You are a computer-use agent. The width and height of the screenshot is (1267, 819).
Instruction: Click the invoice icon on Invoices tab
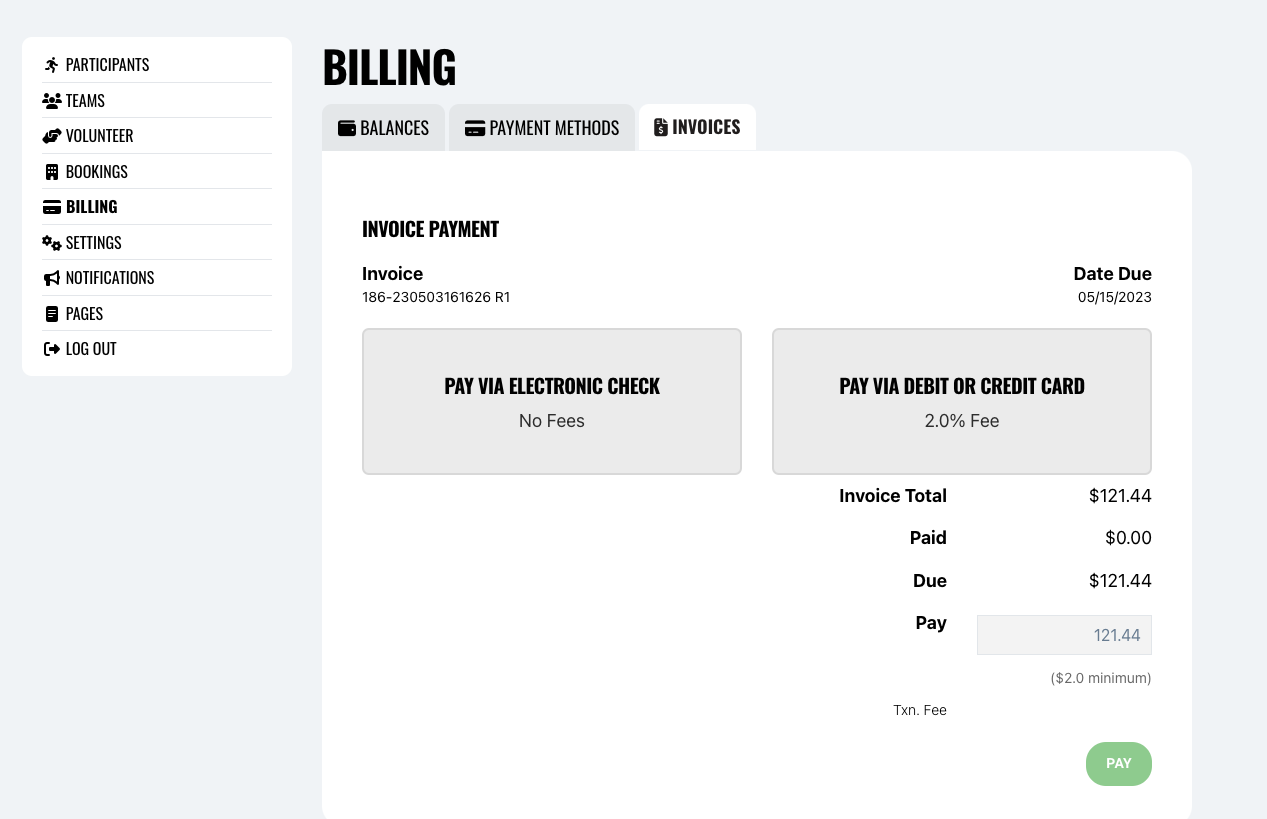661,127
